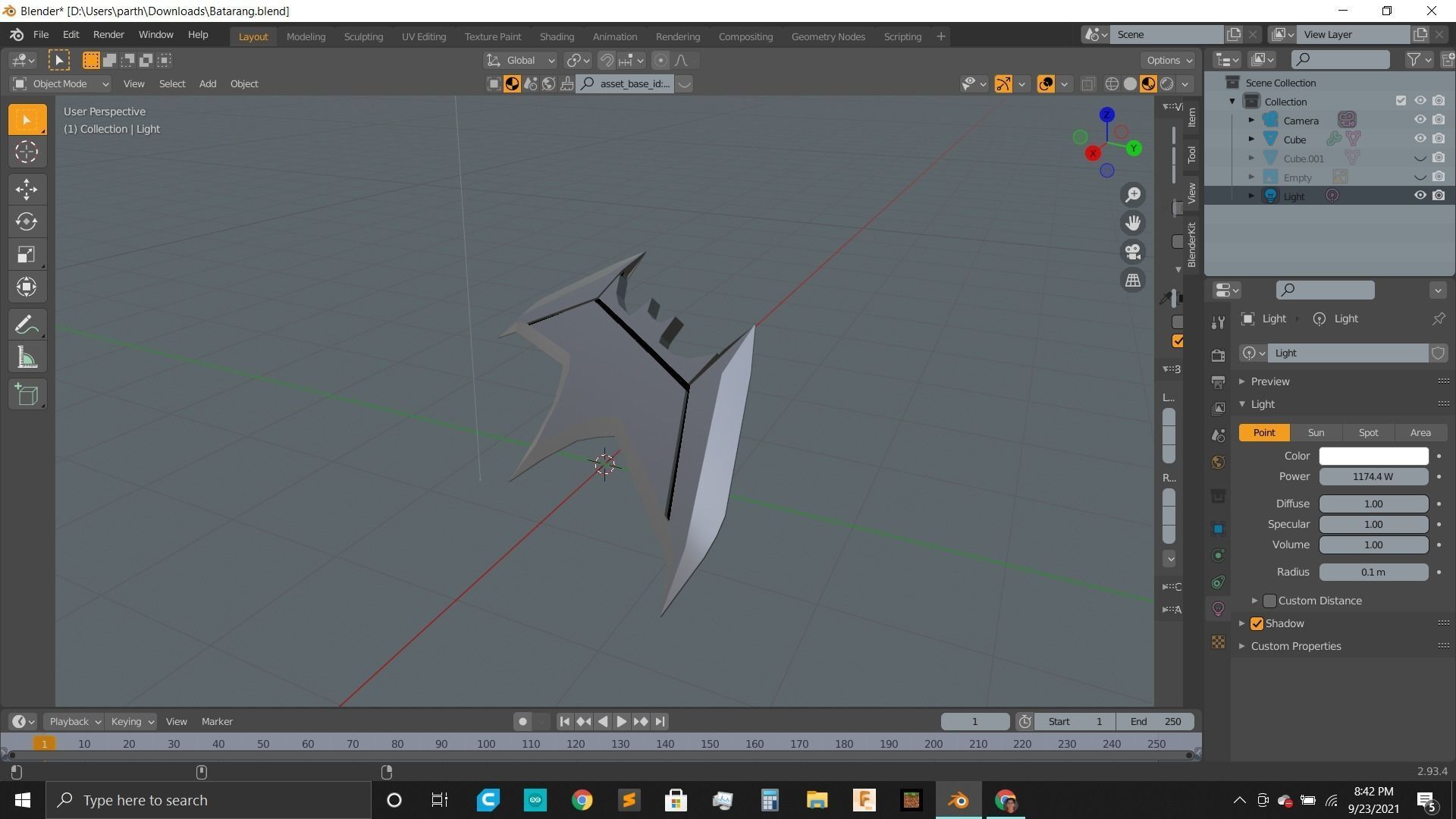Screen dimensions: 1456x819
Task: Expand the Cube tree item arrow
Action: point(1251,139)
